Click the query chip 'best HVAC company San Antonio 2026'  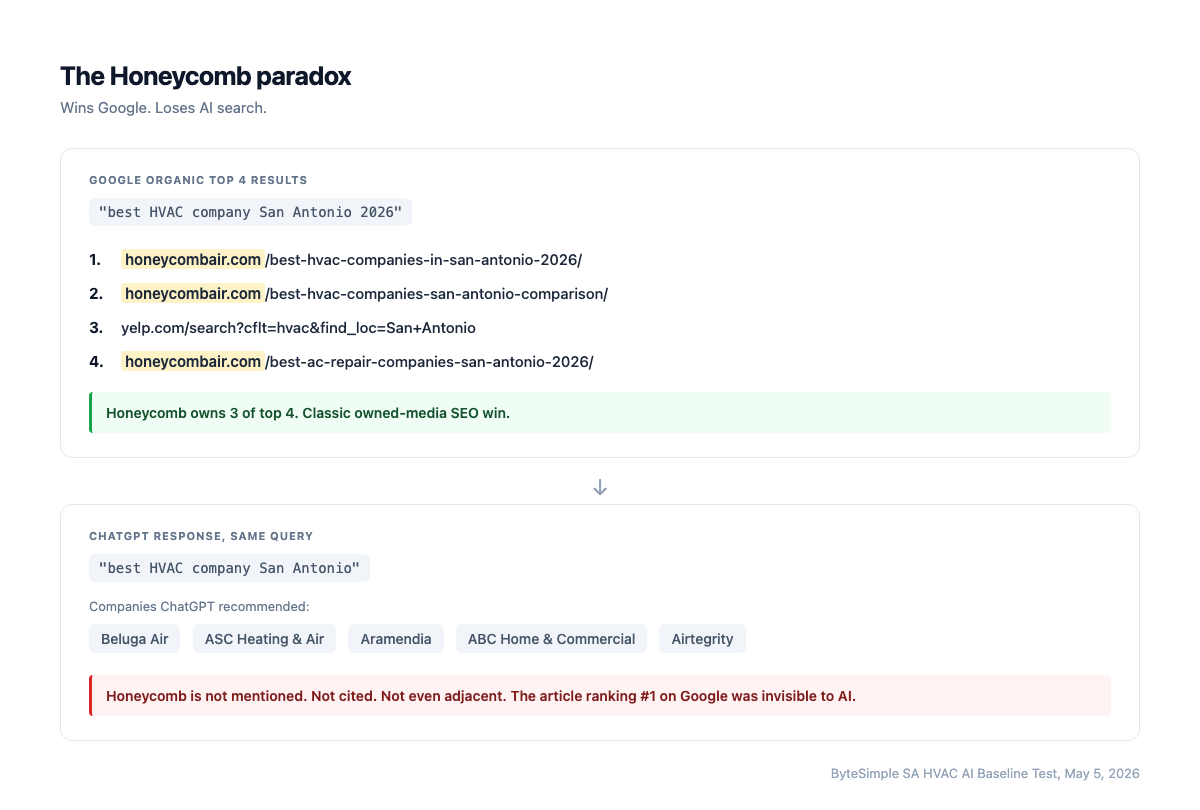tap(250, 212)
